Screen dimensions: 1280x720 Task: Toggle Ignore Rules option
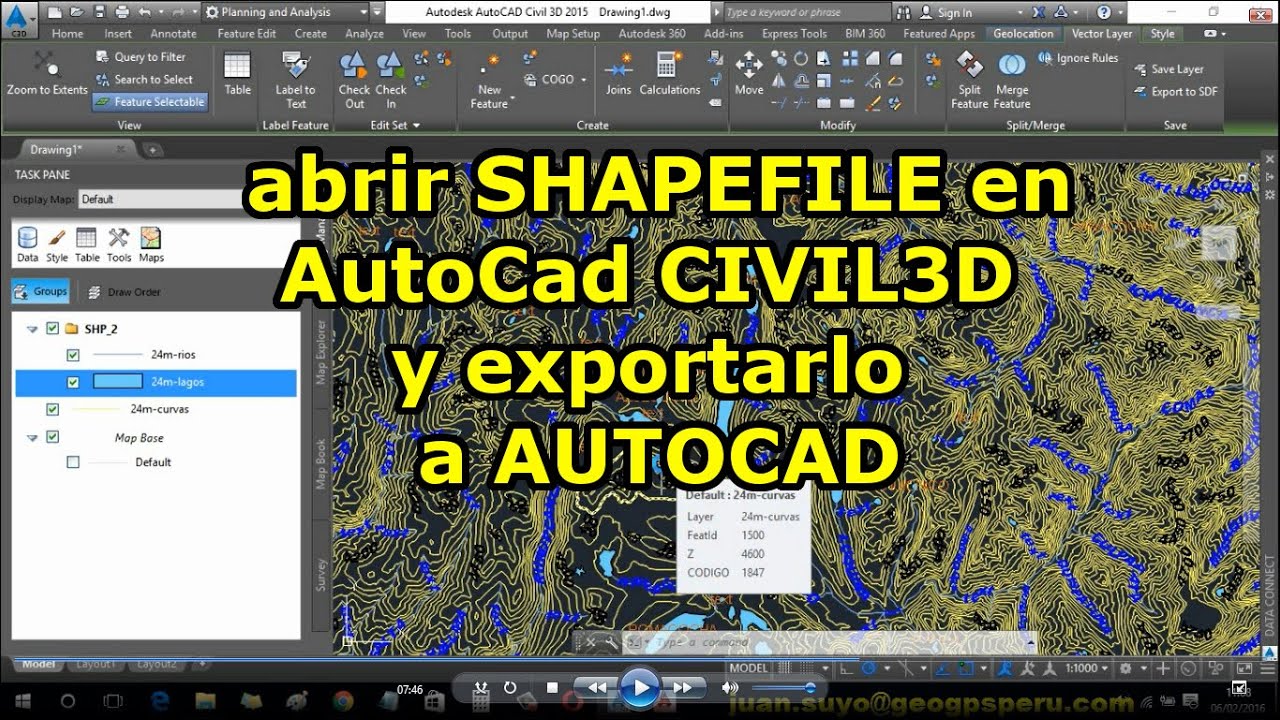click(1078, 58)
